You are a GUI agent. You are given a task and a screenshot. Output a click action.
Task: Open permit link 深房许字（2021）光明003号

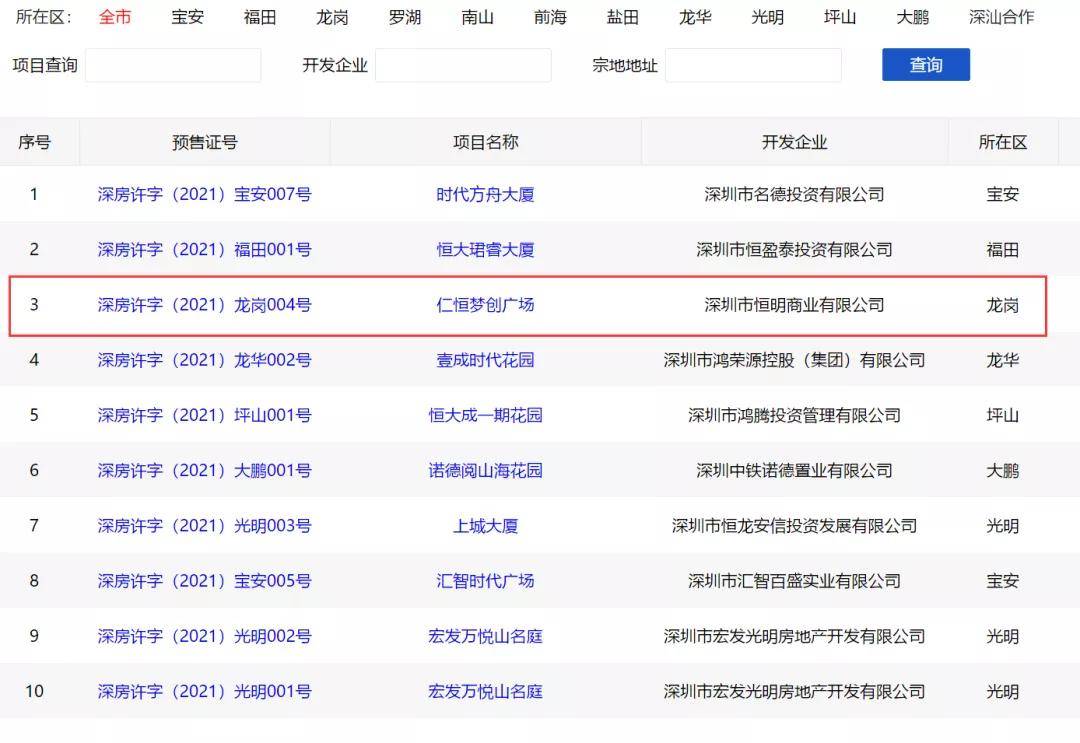(x=204, y=525)
